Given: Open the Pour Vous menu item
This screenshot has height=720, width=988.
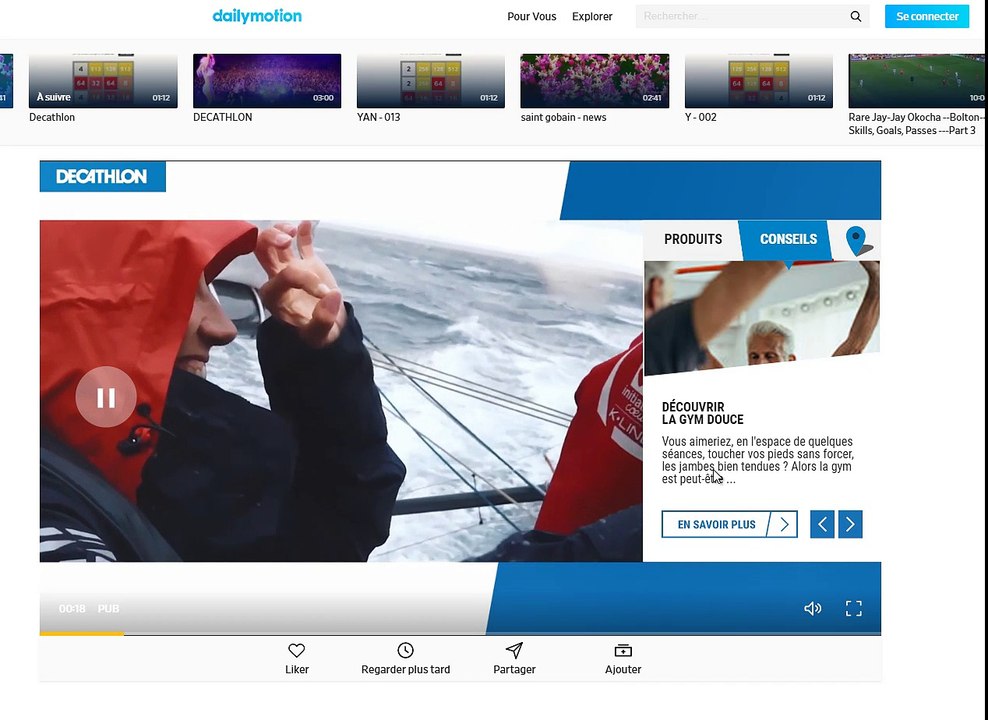Looking at the screenshot, I should point(532,16).
